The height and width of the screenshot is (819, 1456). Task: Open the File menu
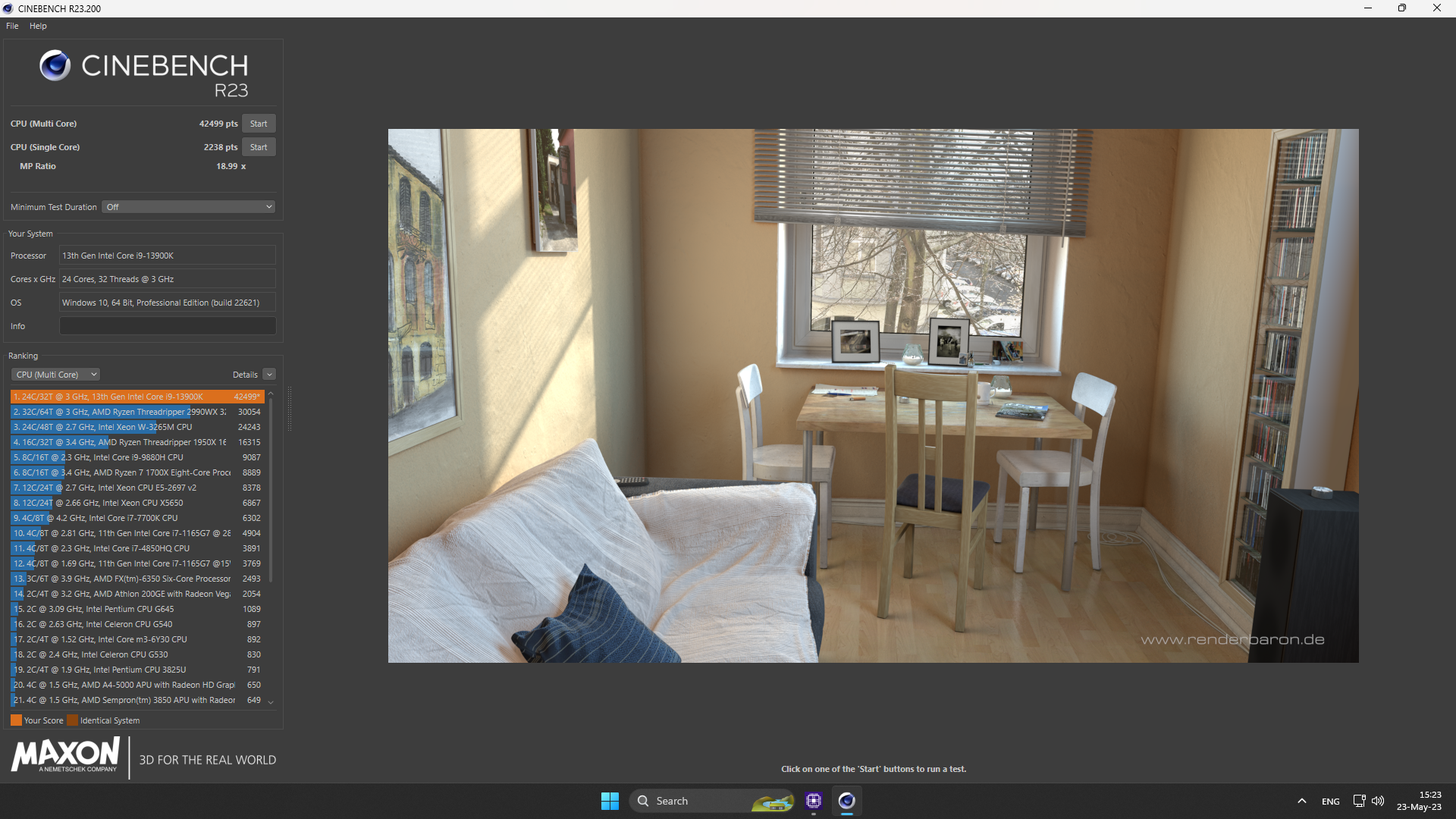(12, 26)
